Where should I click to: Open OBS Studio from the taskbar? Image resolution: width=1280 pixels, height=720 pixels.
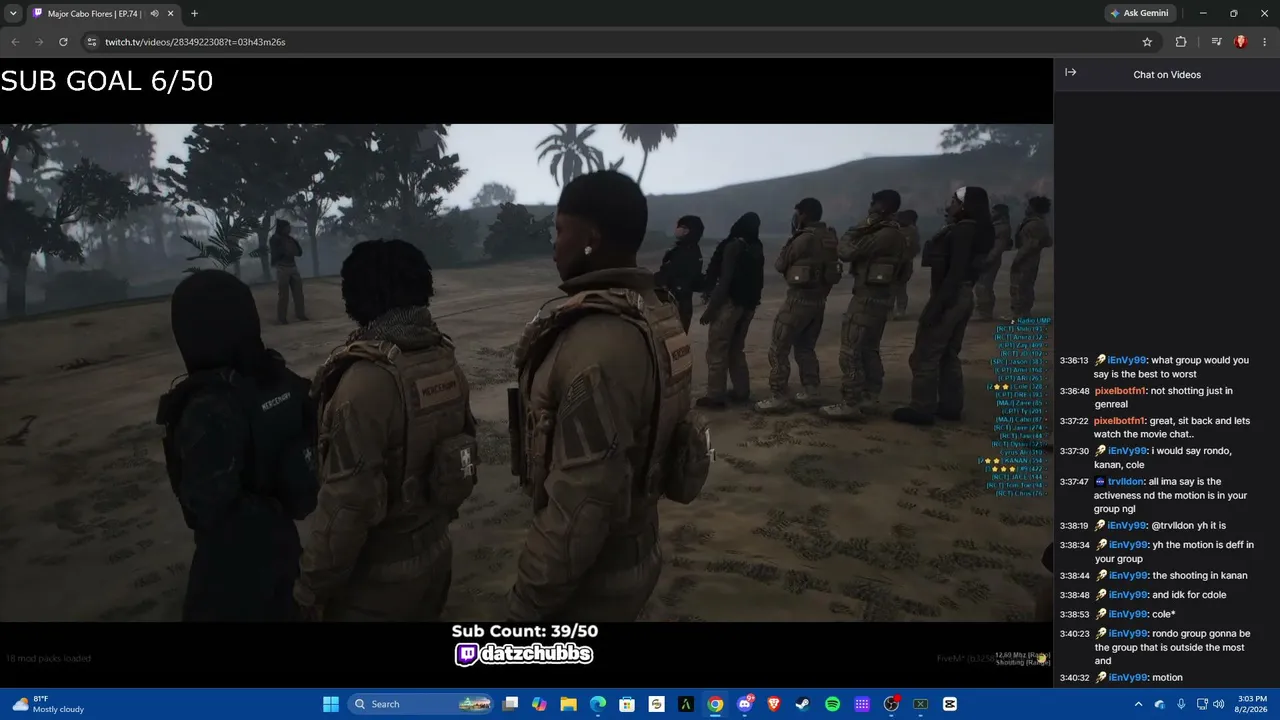point(891,704)
